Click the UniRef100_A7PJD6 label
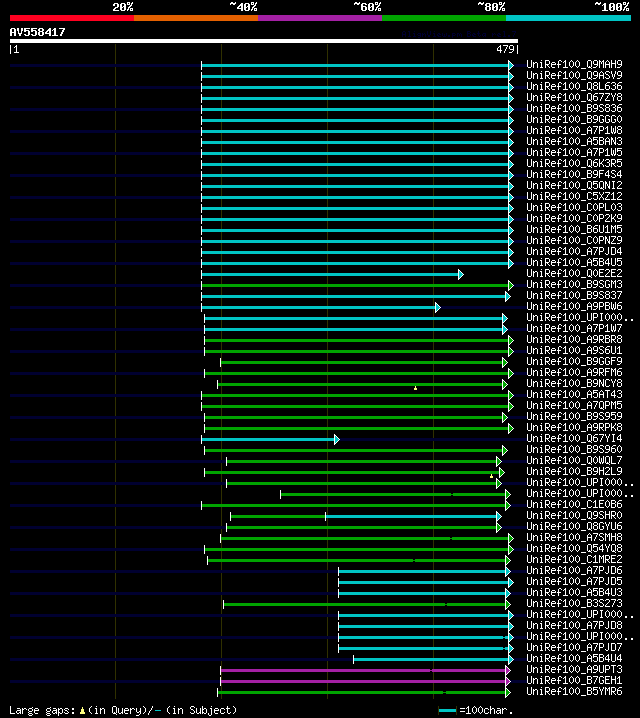Screen dimensions: 640x718 click(574, 570)
